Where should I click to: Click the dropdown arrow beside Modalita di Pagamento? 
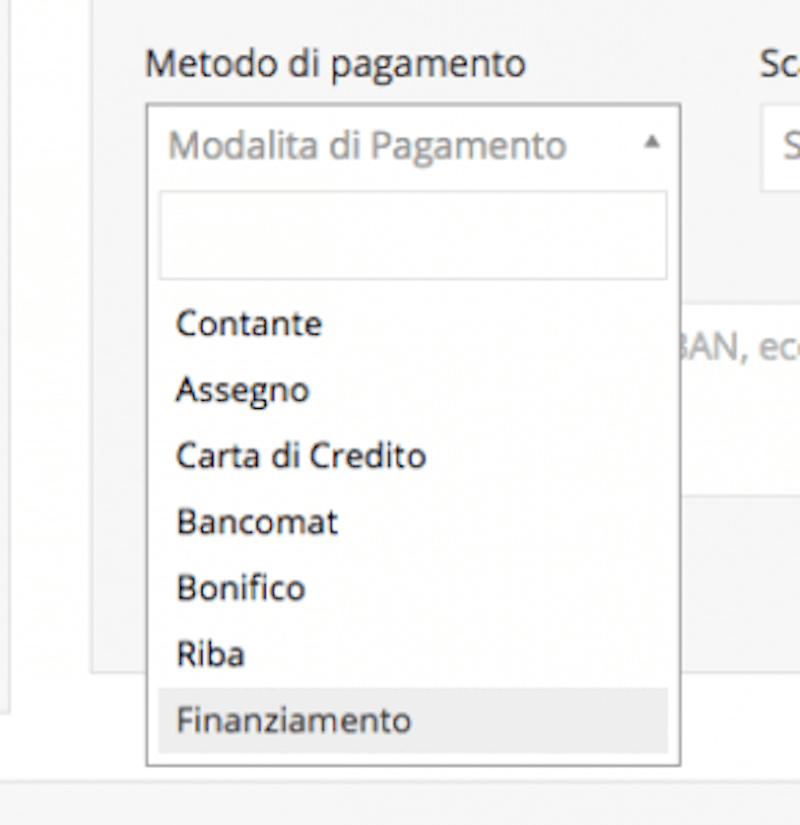(x=651, y=143)
